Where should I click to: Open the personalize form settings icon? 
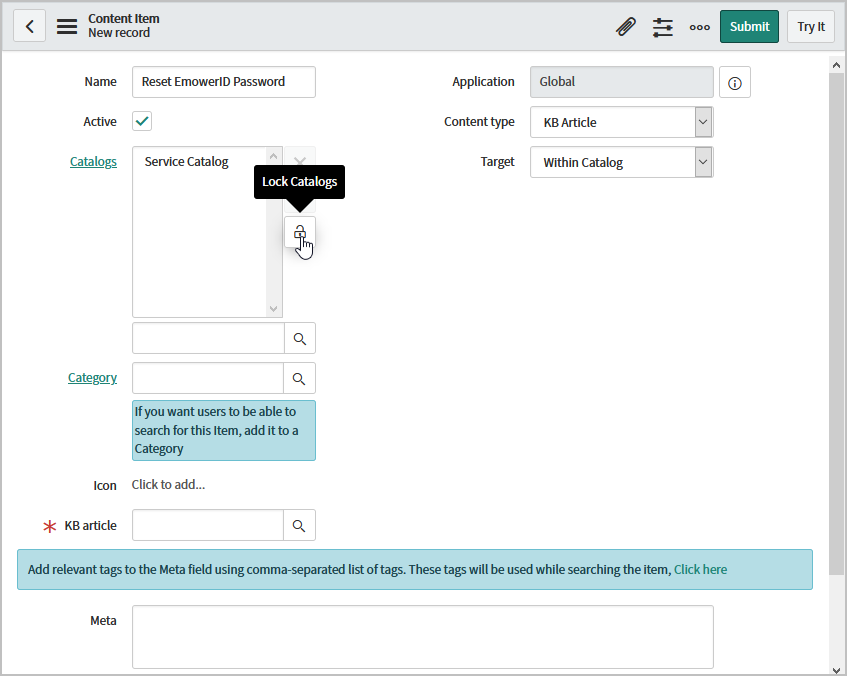(x=663, y=27)
